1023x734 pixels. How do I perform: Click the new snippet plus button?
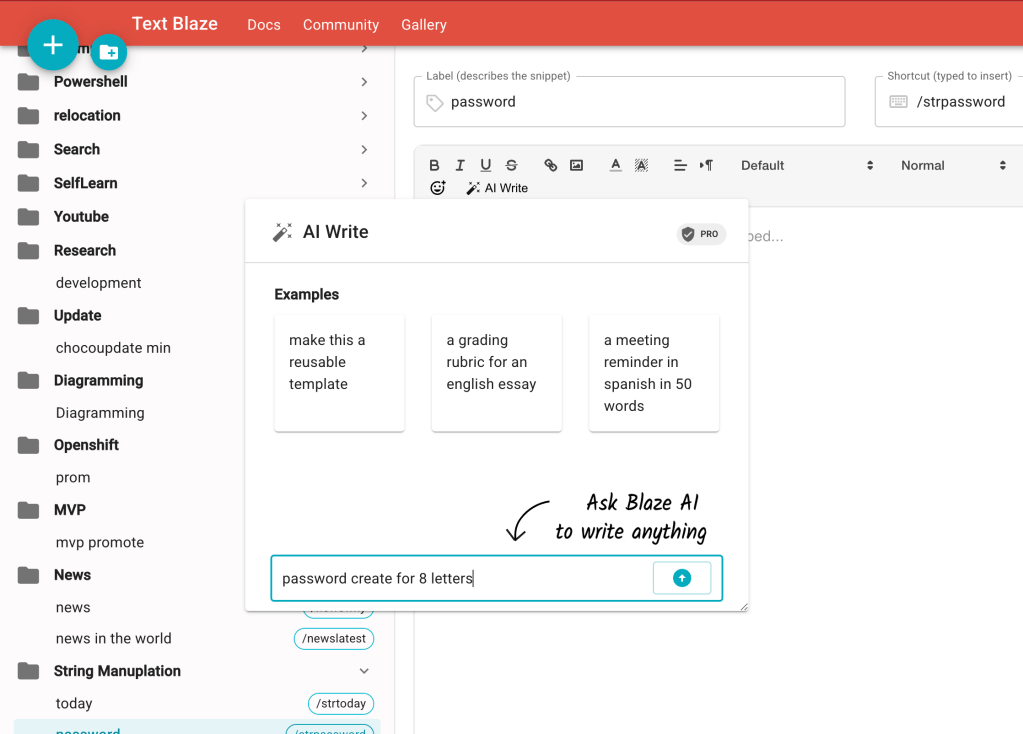pyautogui.click(x=53, y=45)
